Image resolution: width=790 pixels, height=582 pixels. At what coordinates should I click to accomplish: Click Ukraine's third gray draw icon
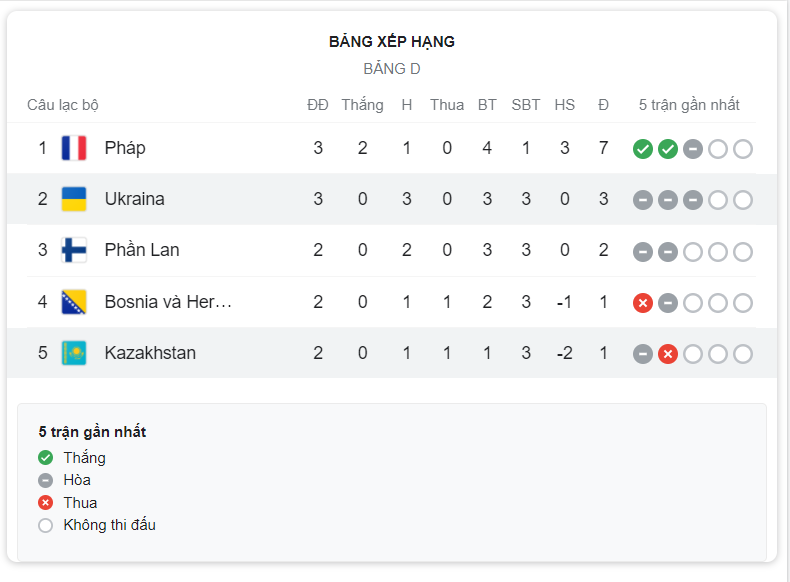693,201
